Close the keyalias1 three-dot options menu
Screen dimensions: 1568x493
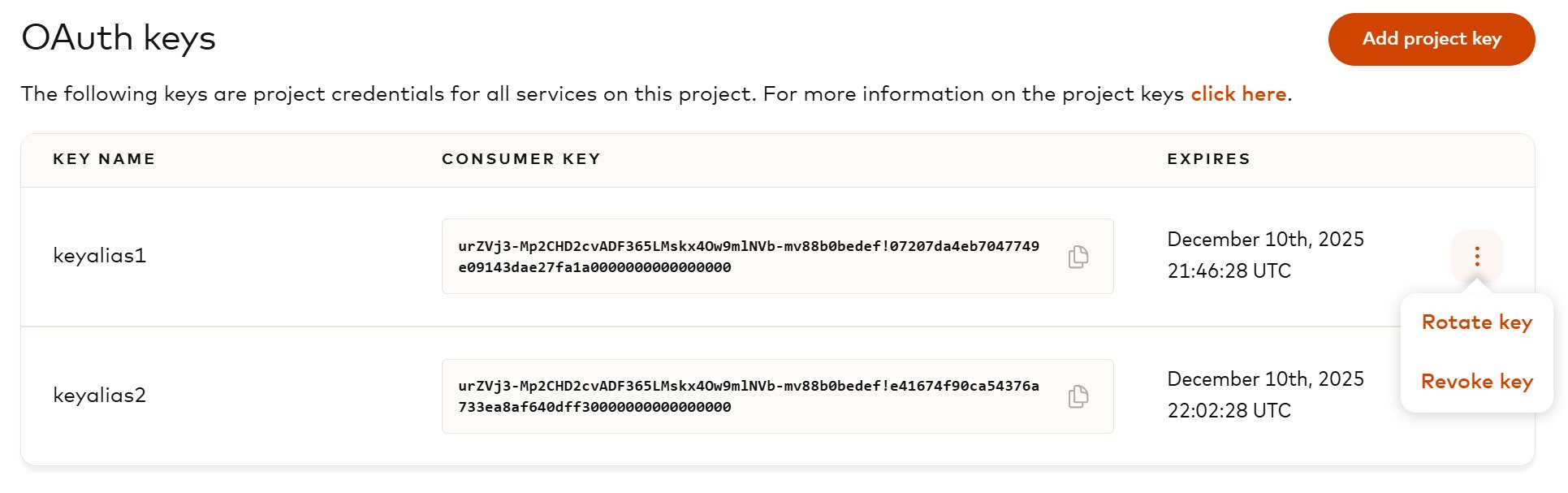coord(1476,257)
